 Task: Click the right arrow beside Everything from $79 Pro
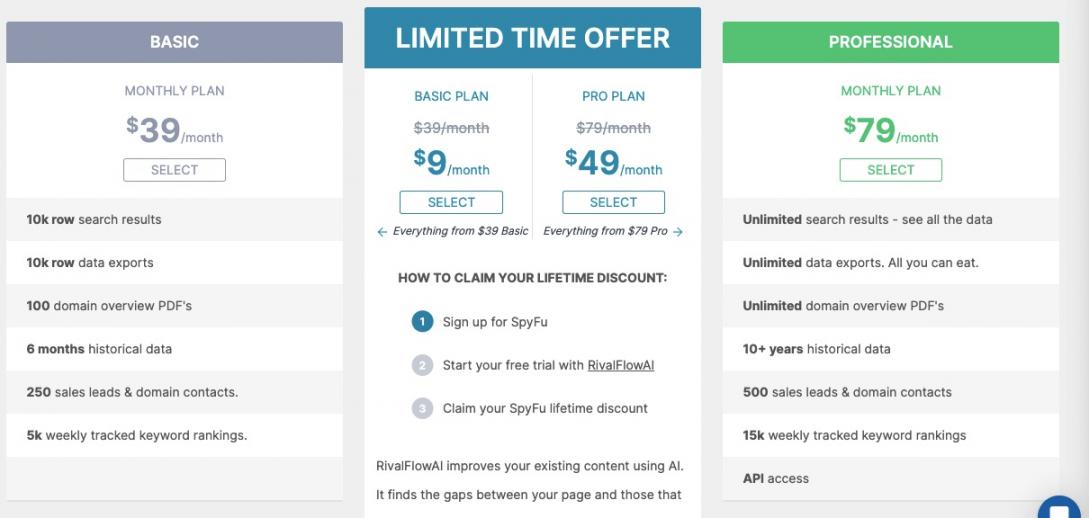678,232
